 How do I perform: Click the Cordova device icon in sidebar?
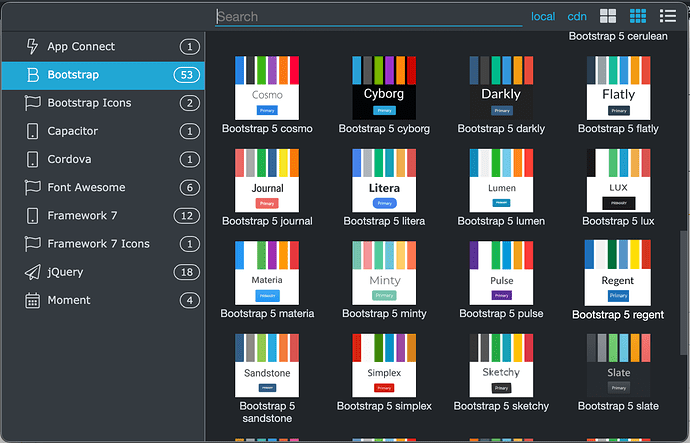(32, 160)
